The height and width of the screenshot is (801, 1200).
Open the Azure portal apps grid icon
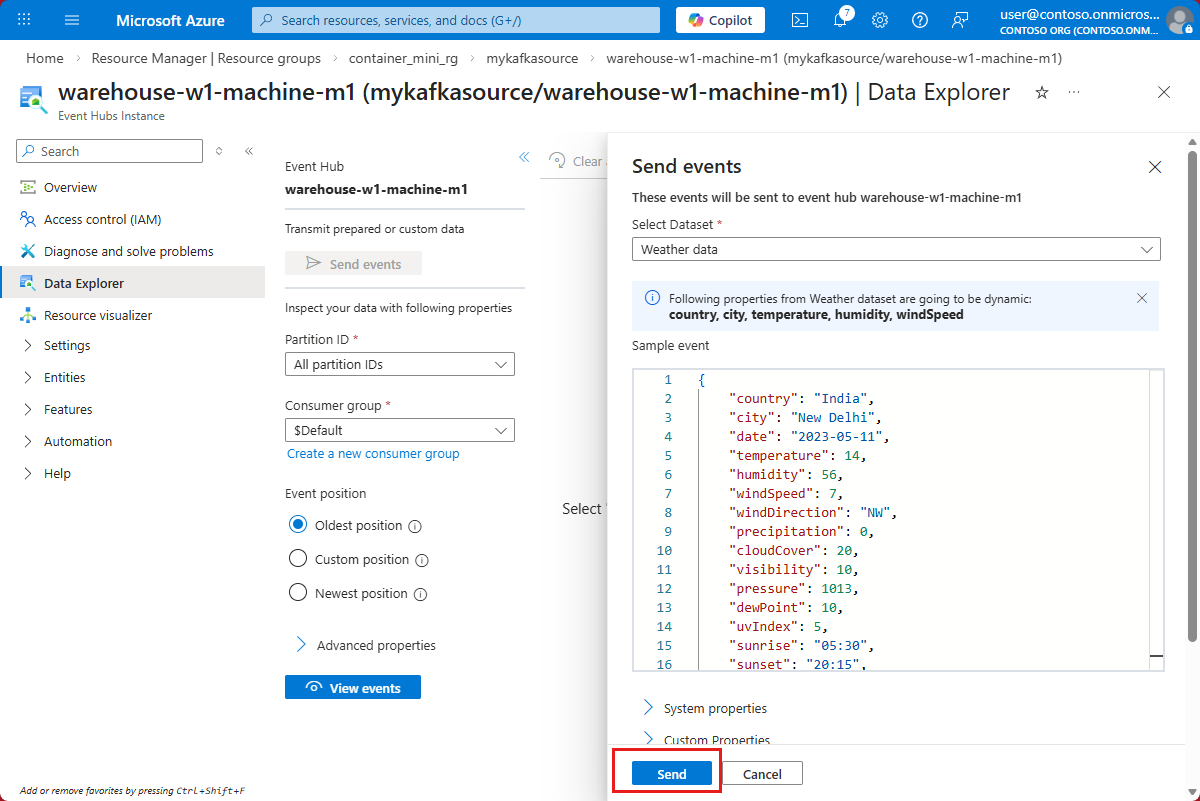pos(24,20)
